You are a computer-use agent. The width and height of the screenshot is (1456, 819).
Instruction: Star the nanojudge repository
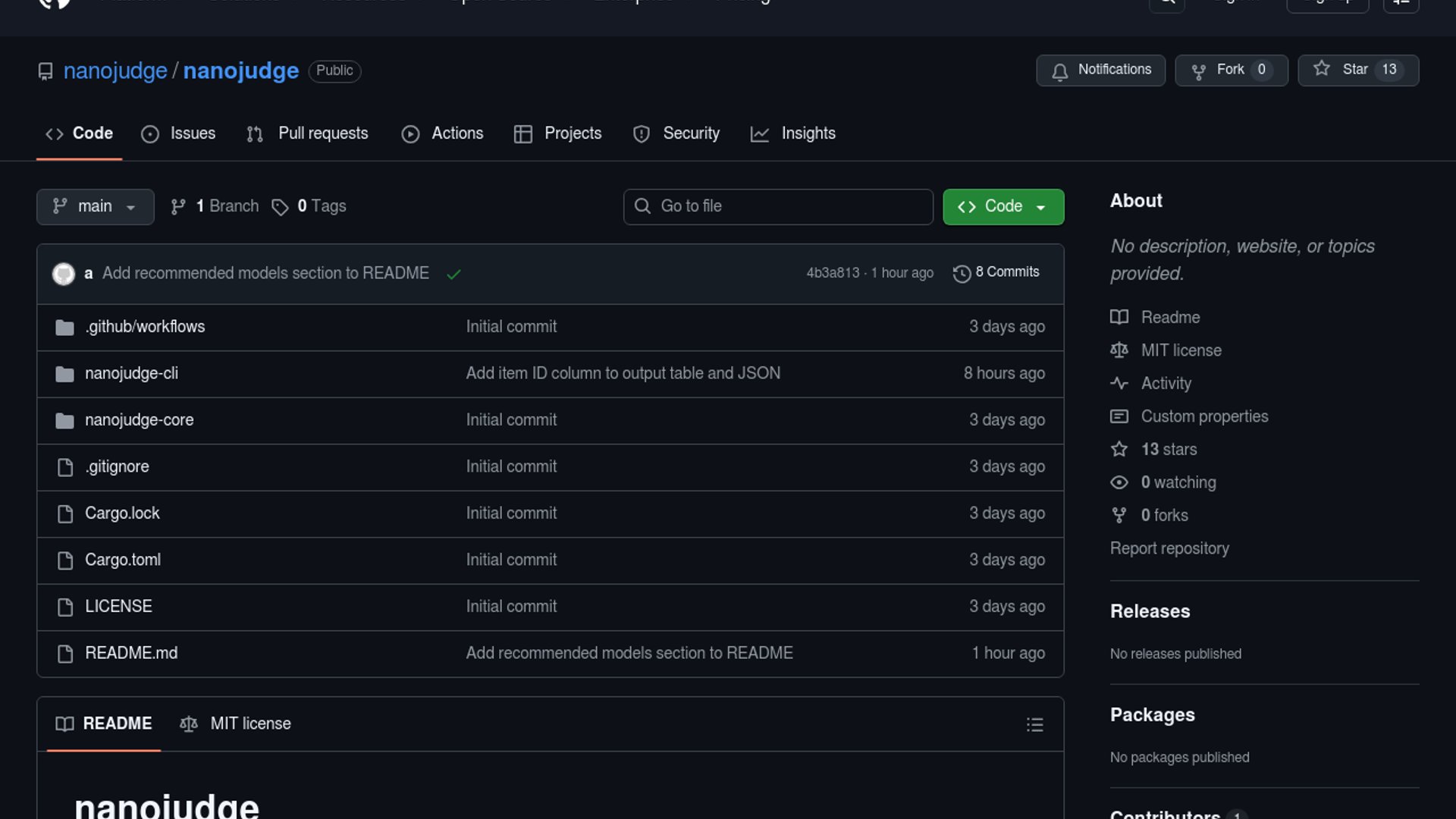pyautogui.click(x=1357, y=70)
